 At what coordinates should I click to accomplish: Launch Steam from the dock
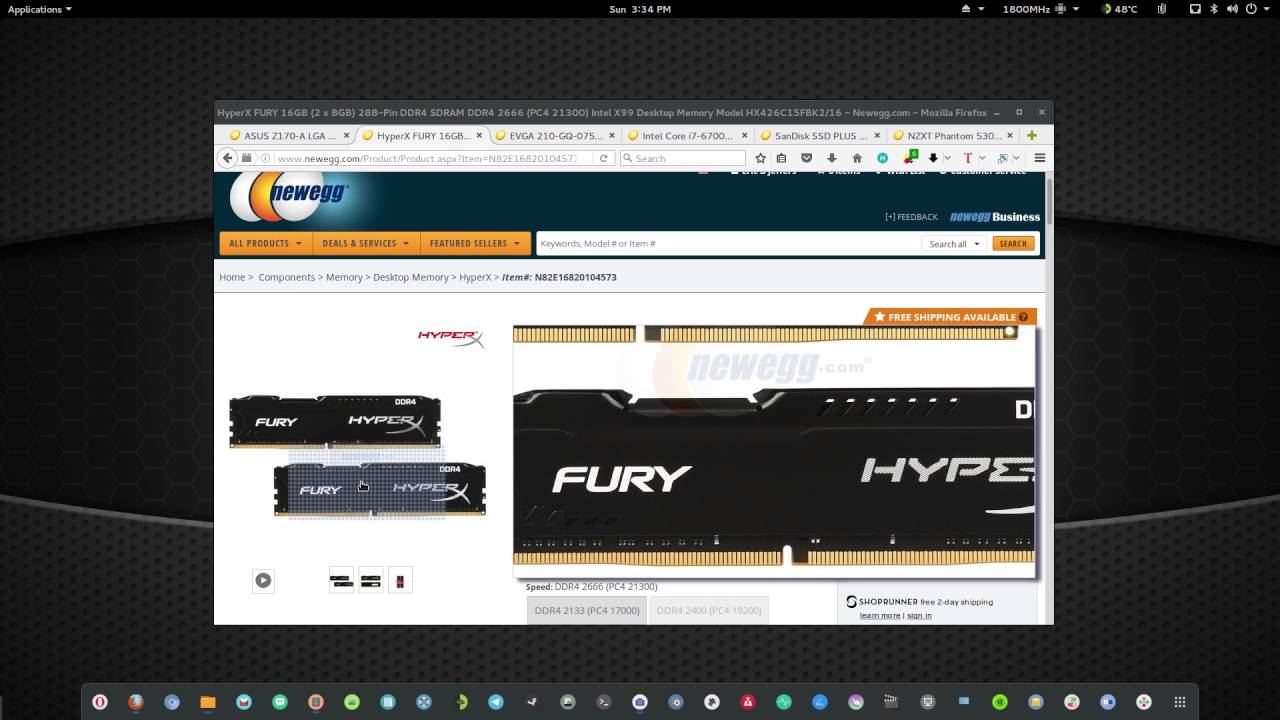pyautogui.click(x=532, y=702)
